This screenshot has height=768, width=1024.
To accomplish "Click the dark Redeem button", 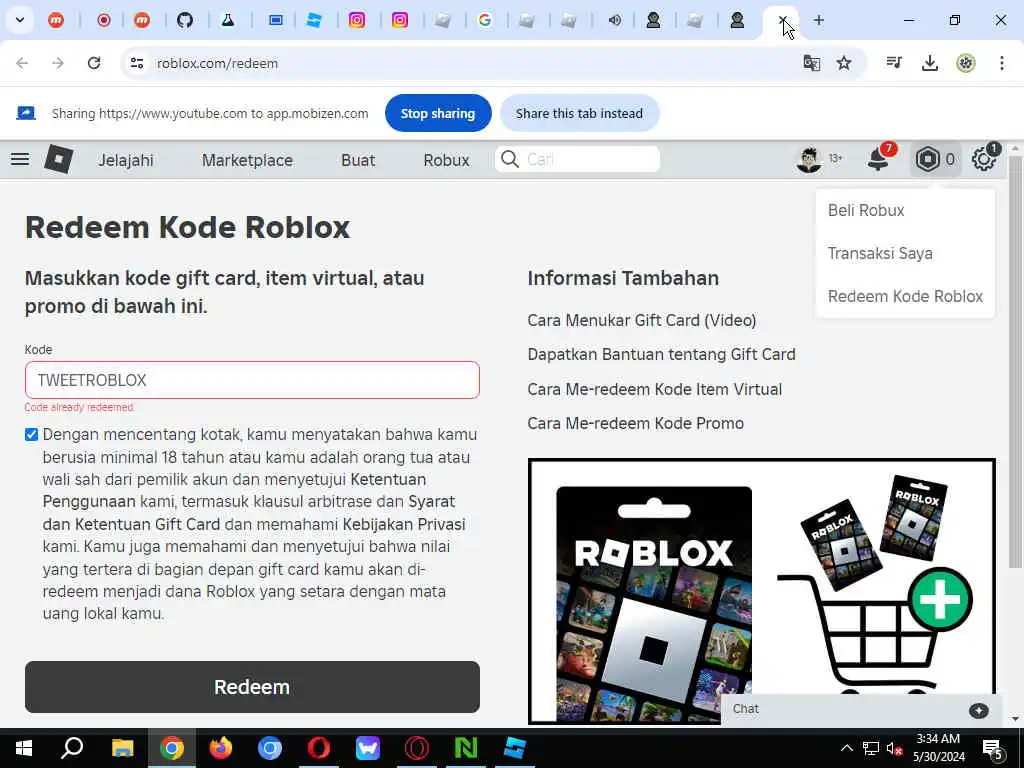I will tap(252, 687).
